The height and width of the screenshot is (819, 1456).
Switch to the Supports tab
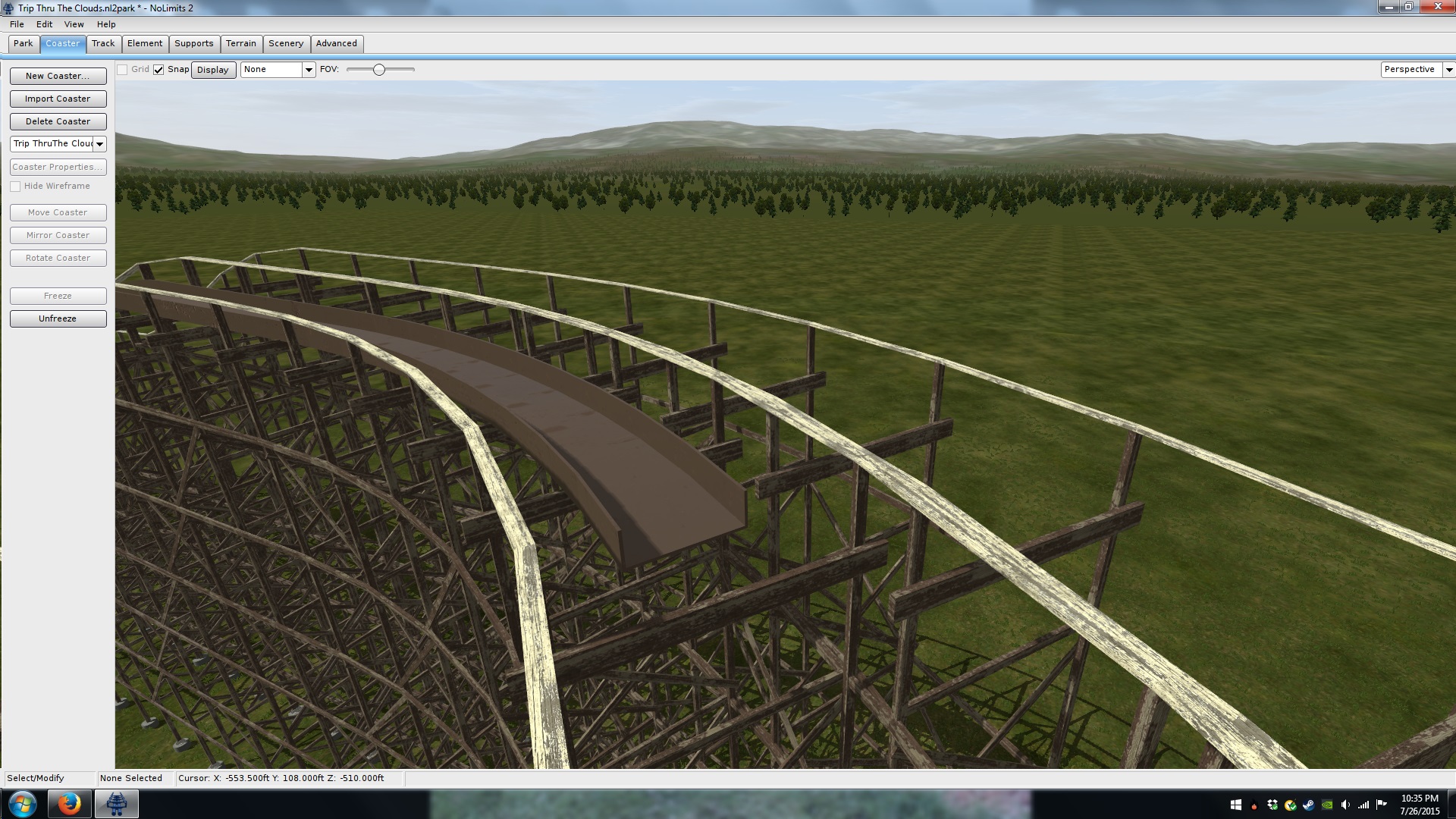[x=193, y=44]
